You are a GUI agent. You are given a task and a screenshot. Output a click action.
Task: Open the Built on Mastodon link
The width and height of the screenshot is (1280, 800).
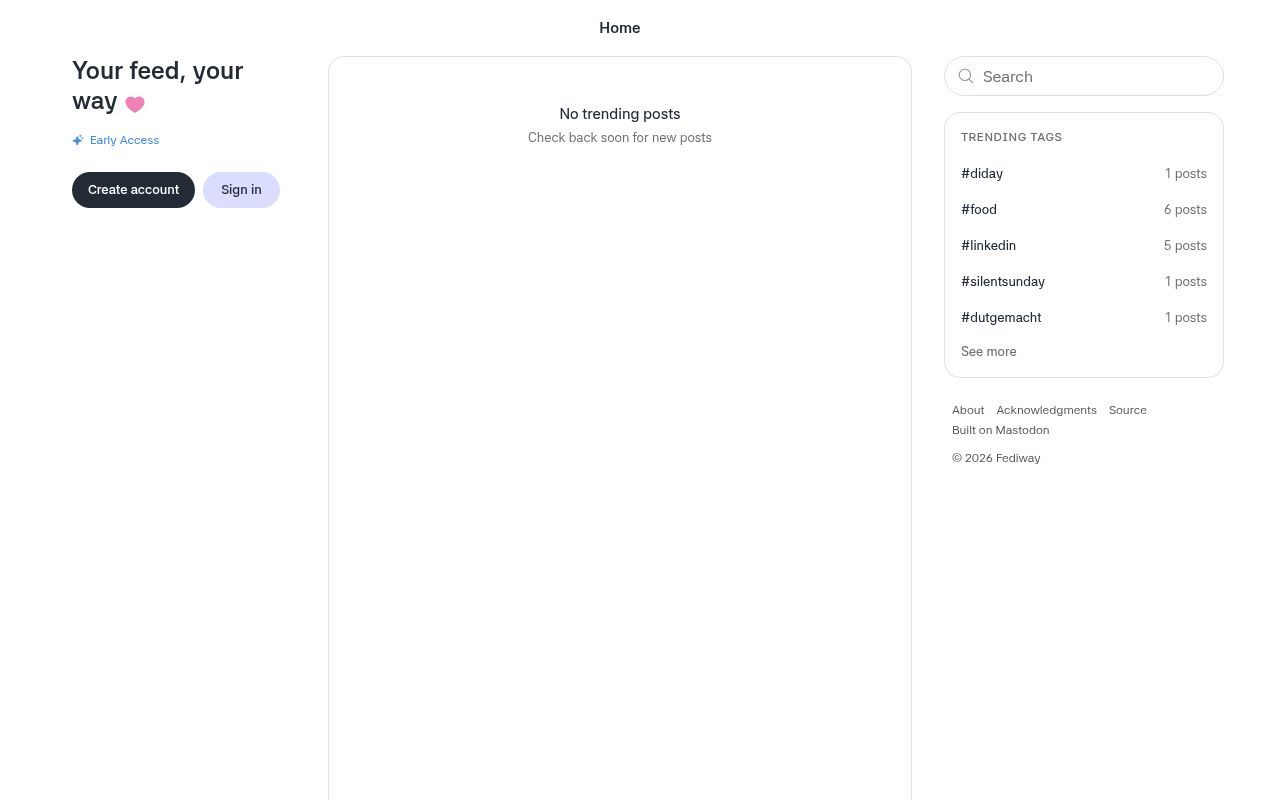pyautogui.click(x=1000, y=430)
